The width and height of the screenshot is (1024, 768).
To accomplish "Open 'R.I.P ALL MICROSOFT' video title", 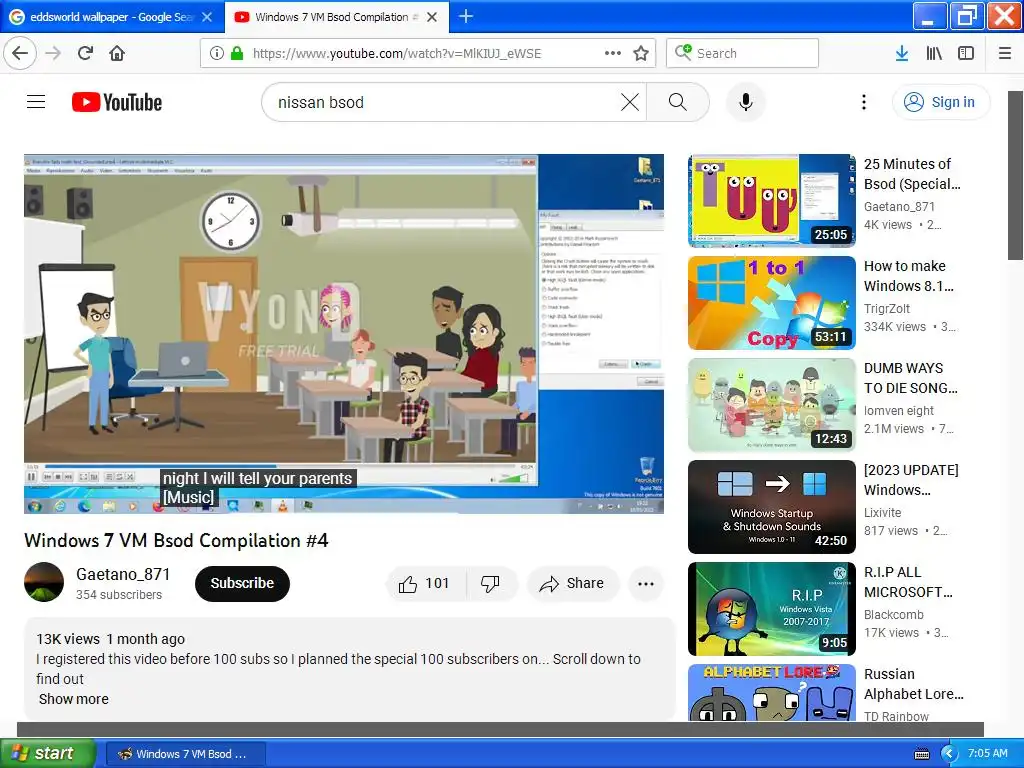I will point(908,582).
